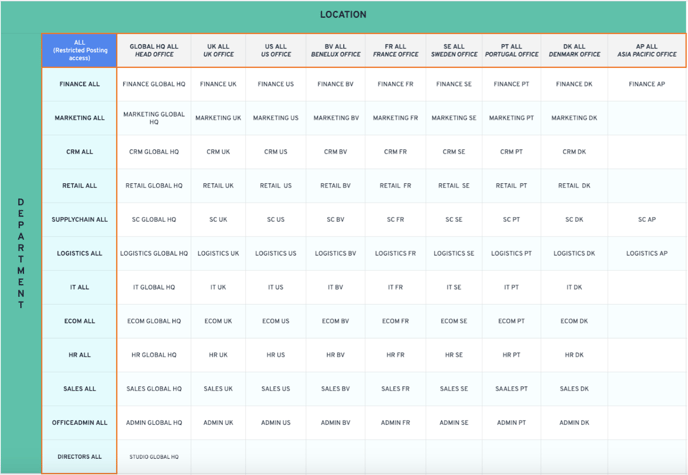Select the RETAIL BV cell
The width and height of the screenshot is (688, 475).
(334, 186)
